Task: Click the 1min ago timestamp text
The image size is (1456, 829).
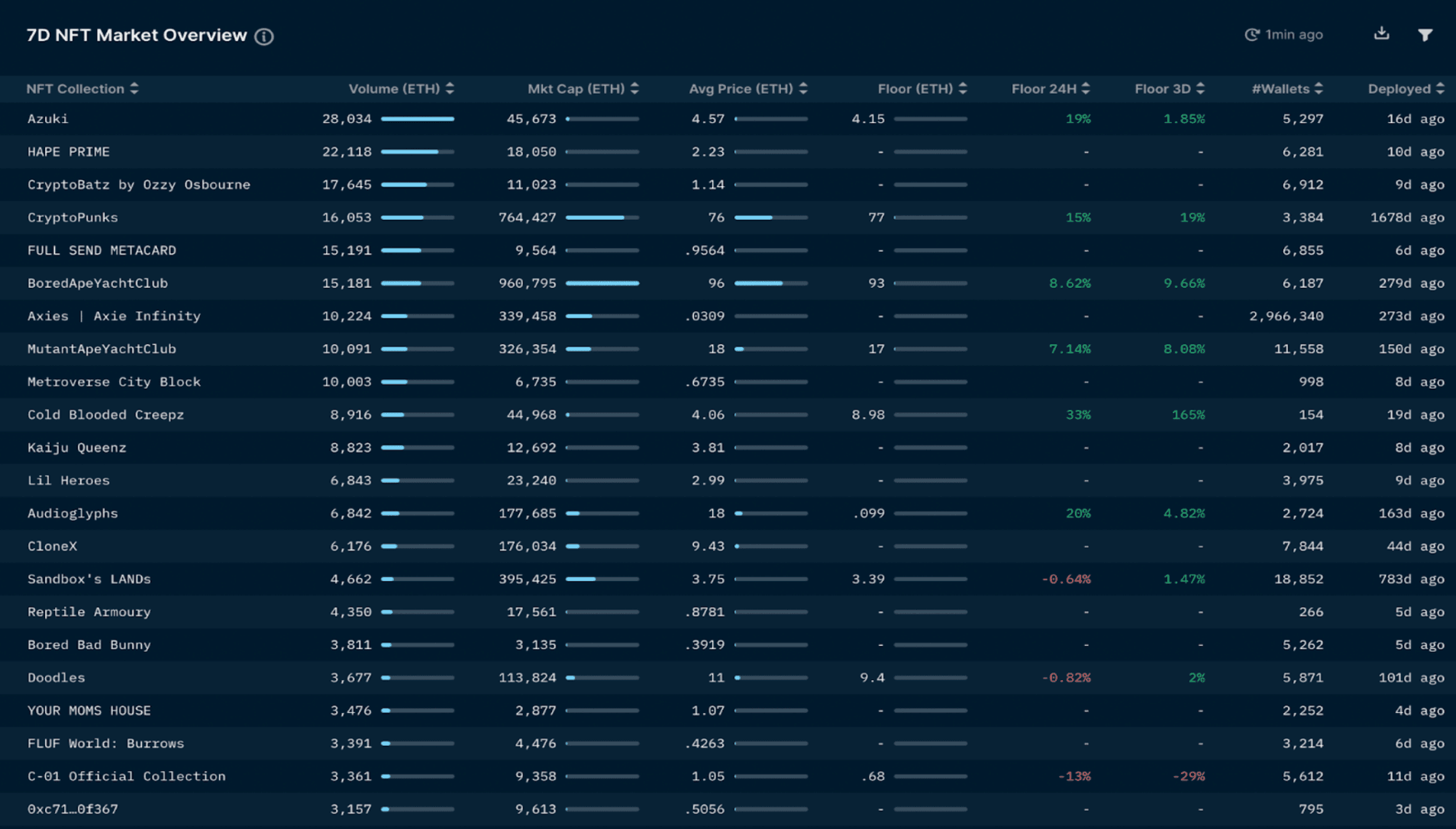Action: tap(1294, 35)
